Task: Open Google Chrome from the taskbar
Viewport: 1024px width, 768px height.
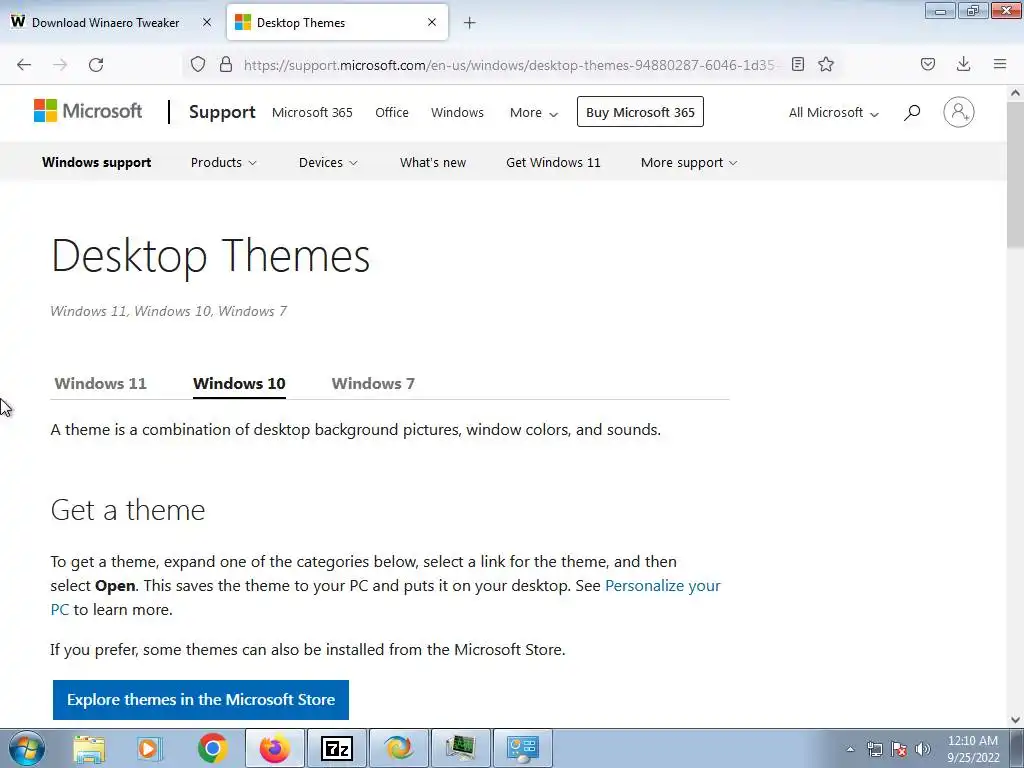Action: (212, 748)
